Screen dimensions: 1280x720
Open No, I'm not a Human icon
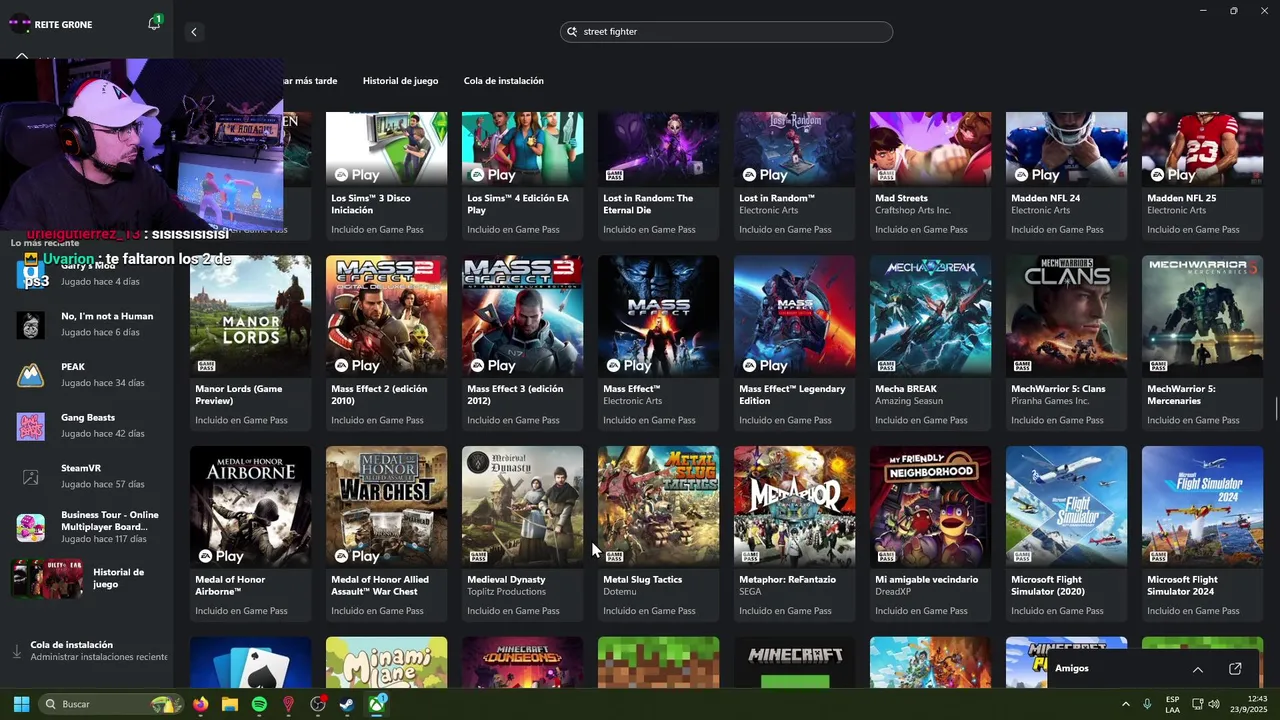31,325
